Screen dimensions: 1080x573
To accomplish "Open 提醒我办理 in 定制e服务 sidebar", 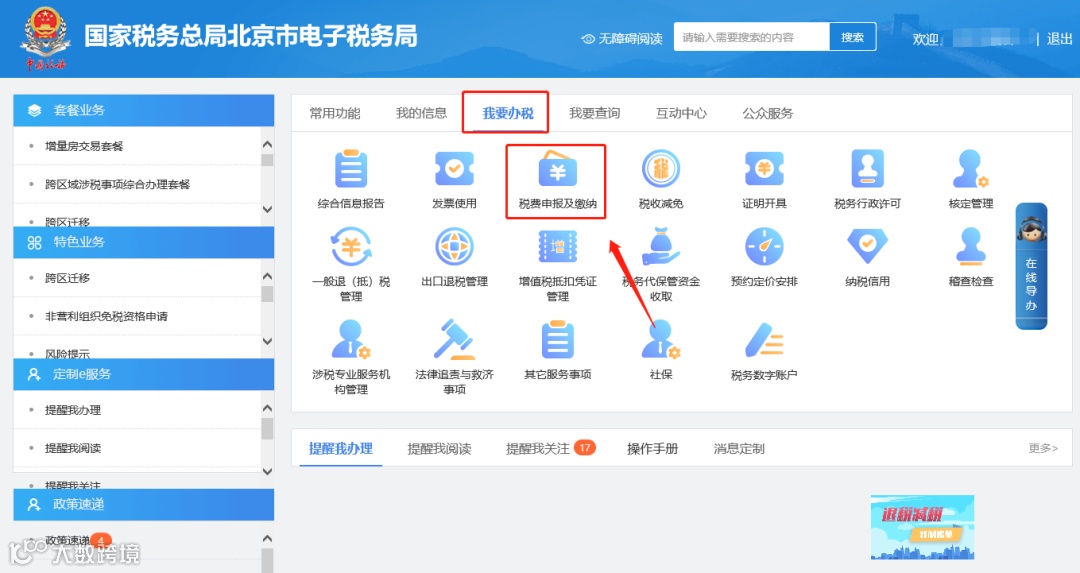I will tap(73, 410).
